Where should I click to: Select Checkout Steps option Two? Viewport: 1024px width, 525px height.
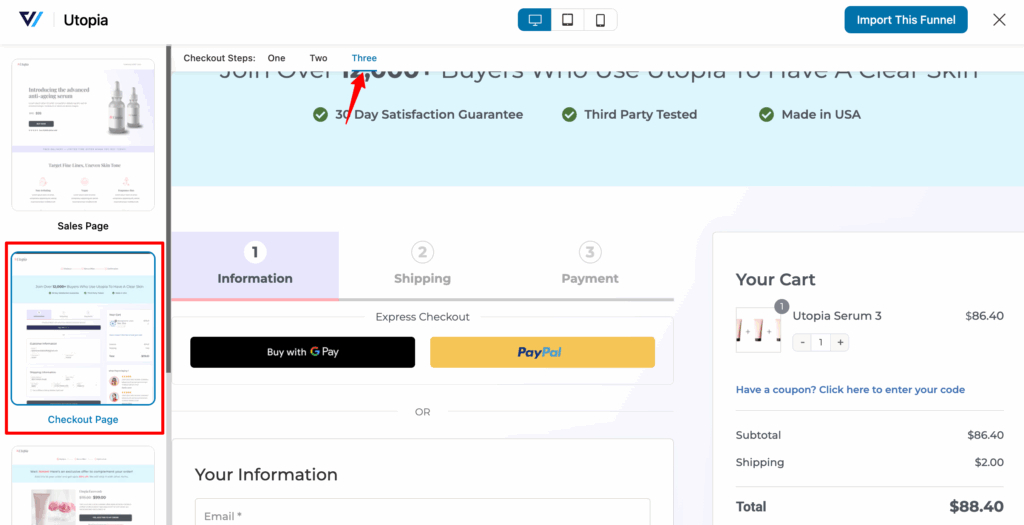[x=318, y=58]
